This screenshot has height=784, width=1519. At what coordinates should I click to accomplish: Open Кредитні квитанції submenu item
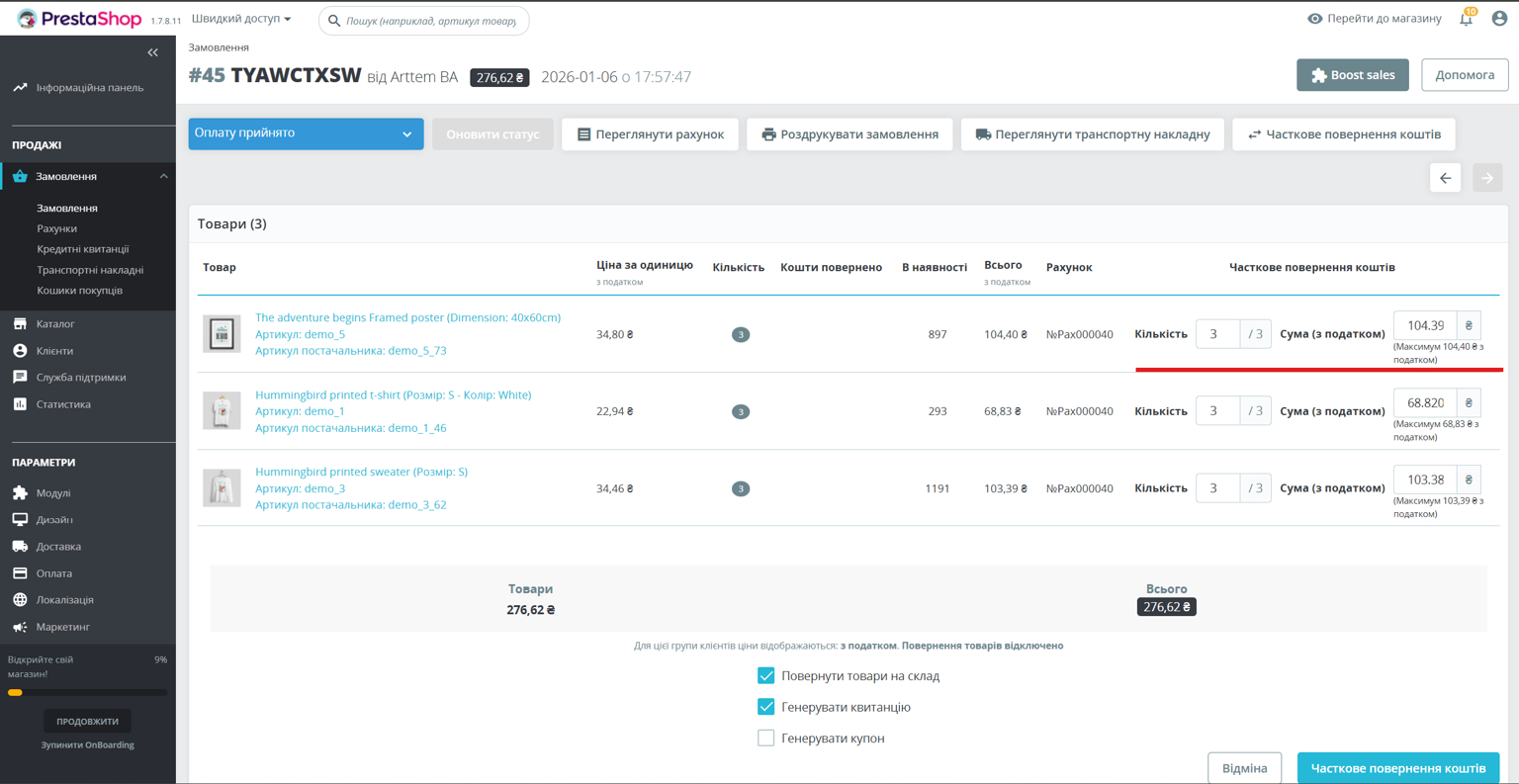pyautogui.click(x=82, y=249)
